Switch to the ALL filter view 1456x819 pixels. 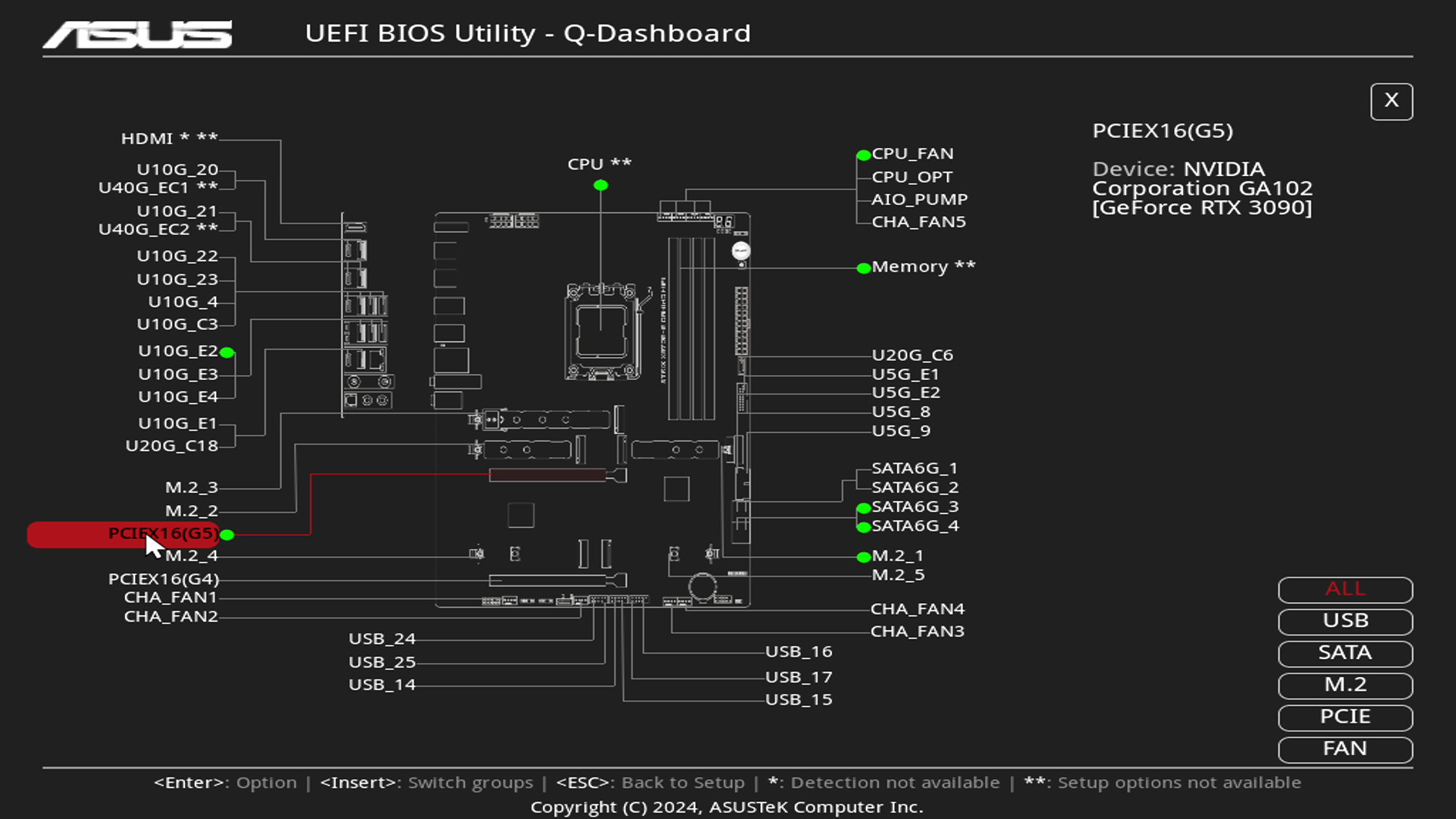click(1345, 589)
